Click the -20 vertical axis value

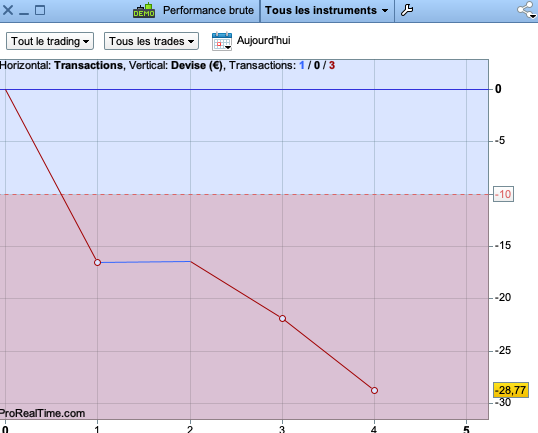pyautogui.click(x=503, y=297)
